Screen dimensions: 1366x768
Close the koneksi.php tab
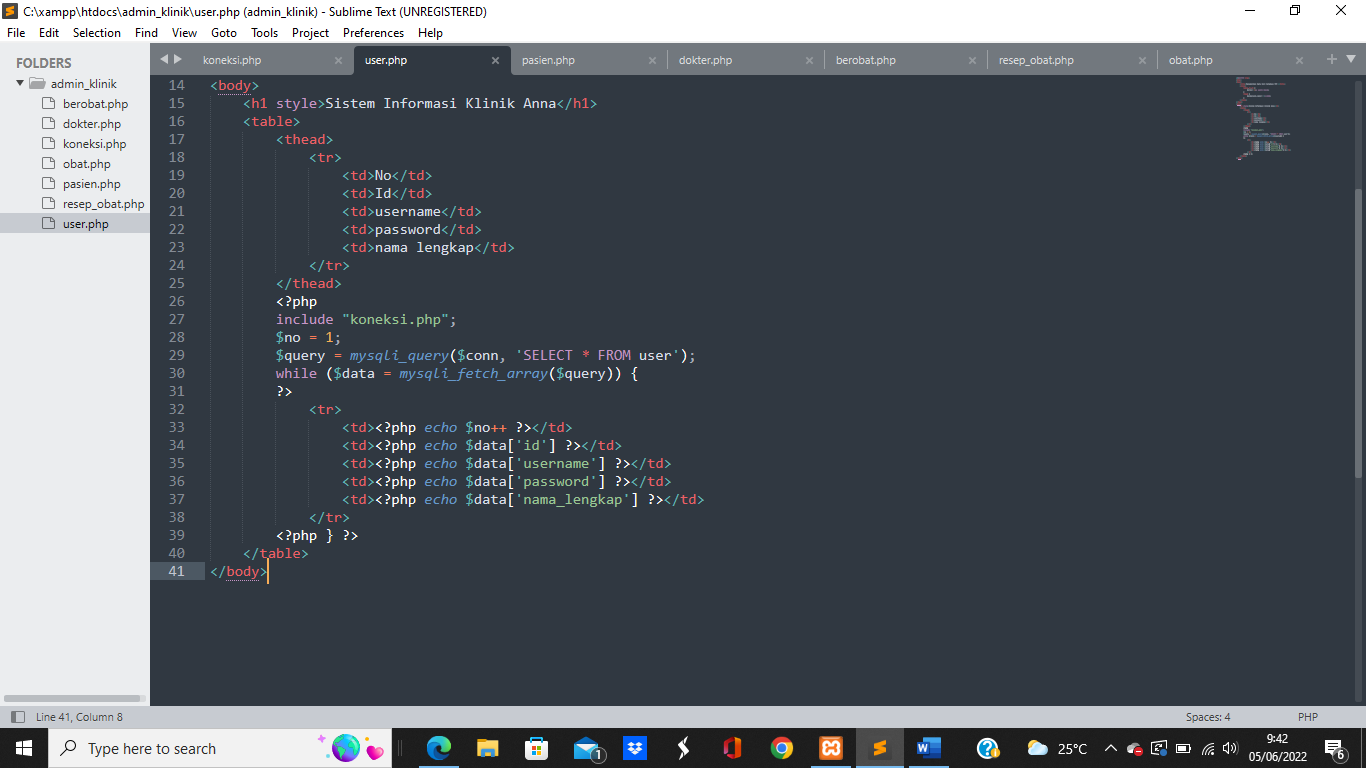point(339,59)
